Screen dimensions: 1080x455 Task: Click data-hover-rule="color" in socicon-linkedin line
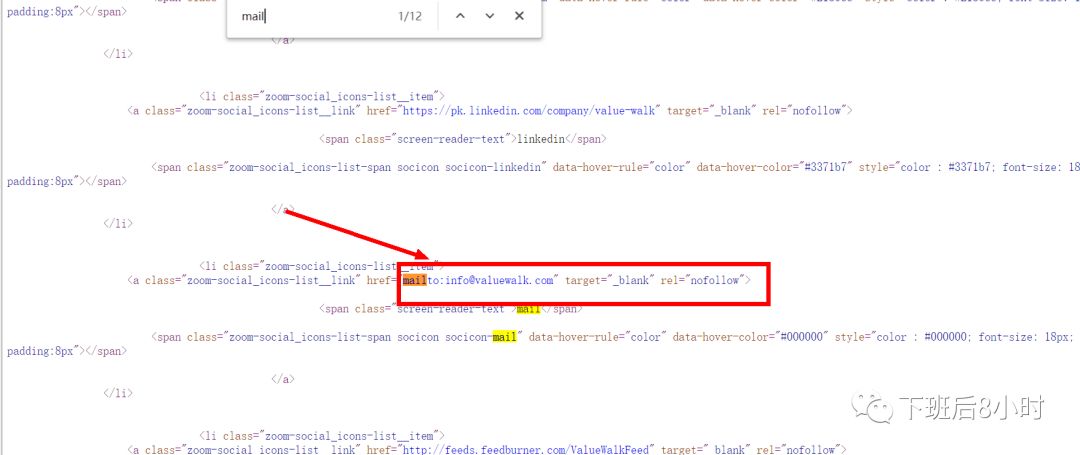[621, 167]
